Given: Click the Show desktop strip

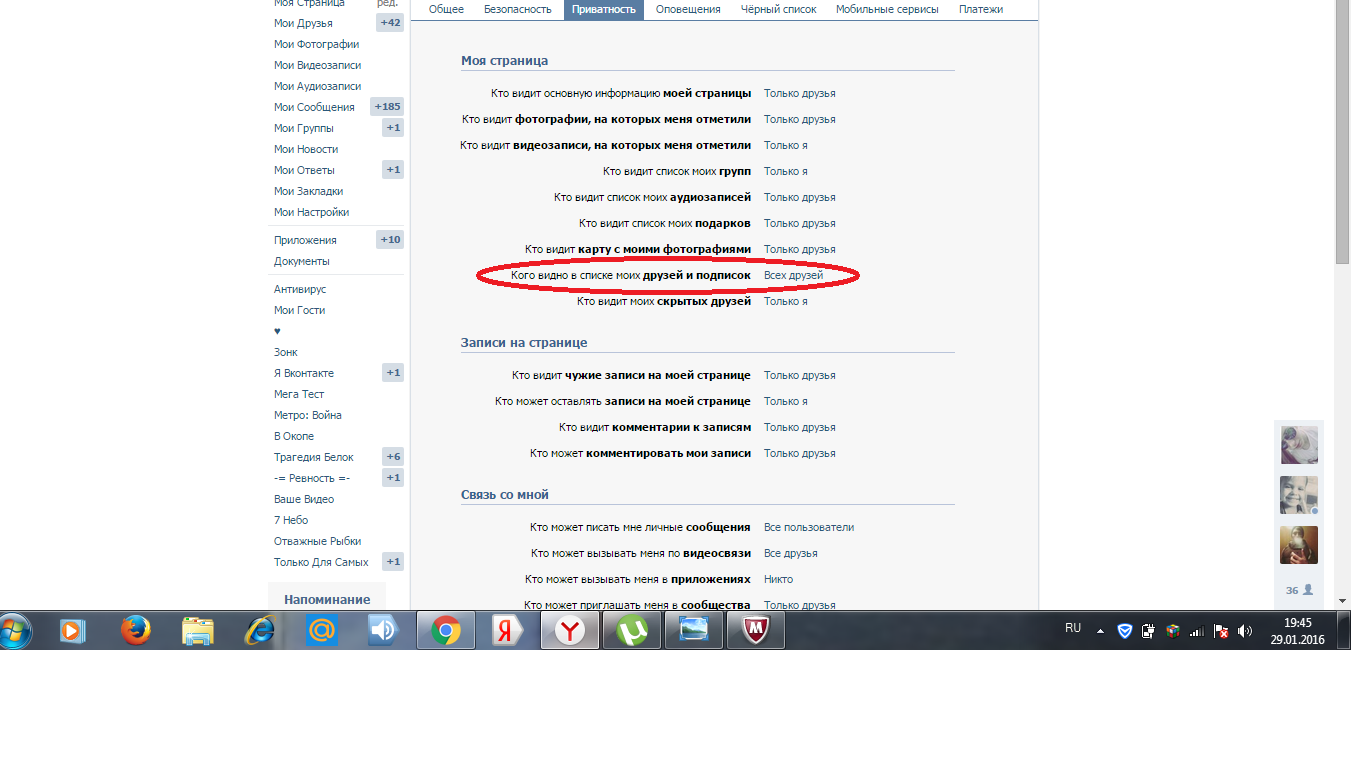Looking at the screenshot, I should pyautogui.click(x=1344, y=631).
